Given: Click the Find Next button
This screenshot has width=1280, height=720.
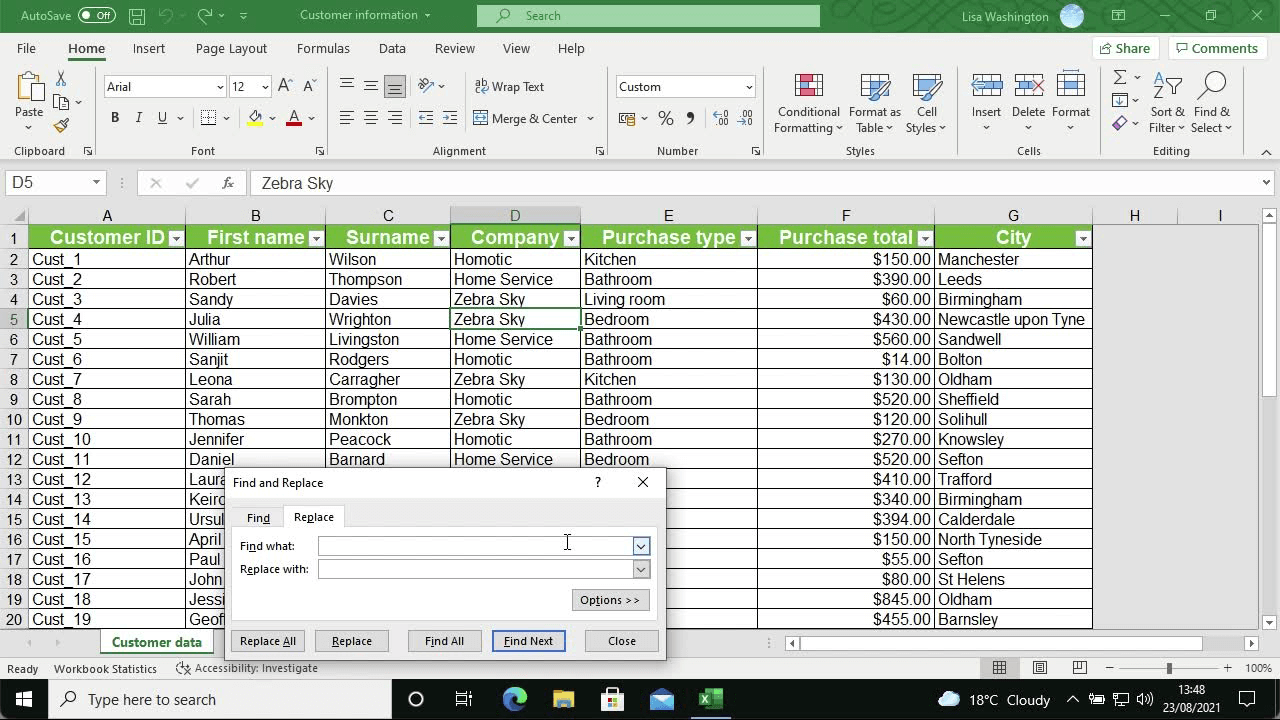Looking at the screenshot, I should coord(528,640).
